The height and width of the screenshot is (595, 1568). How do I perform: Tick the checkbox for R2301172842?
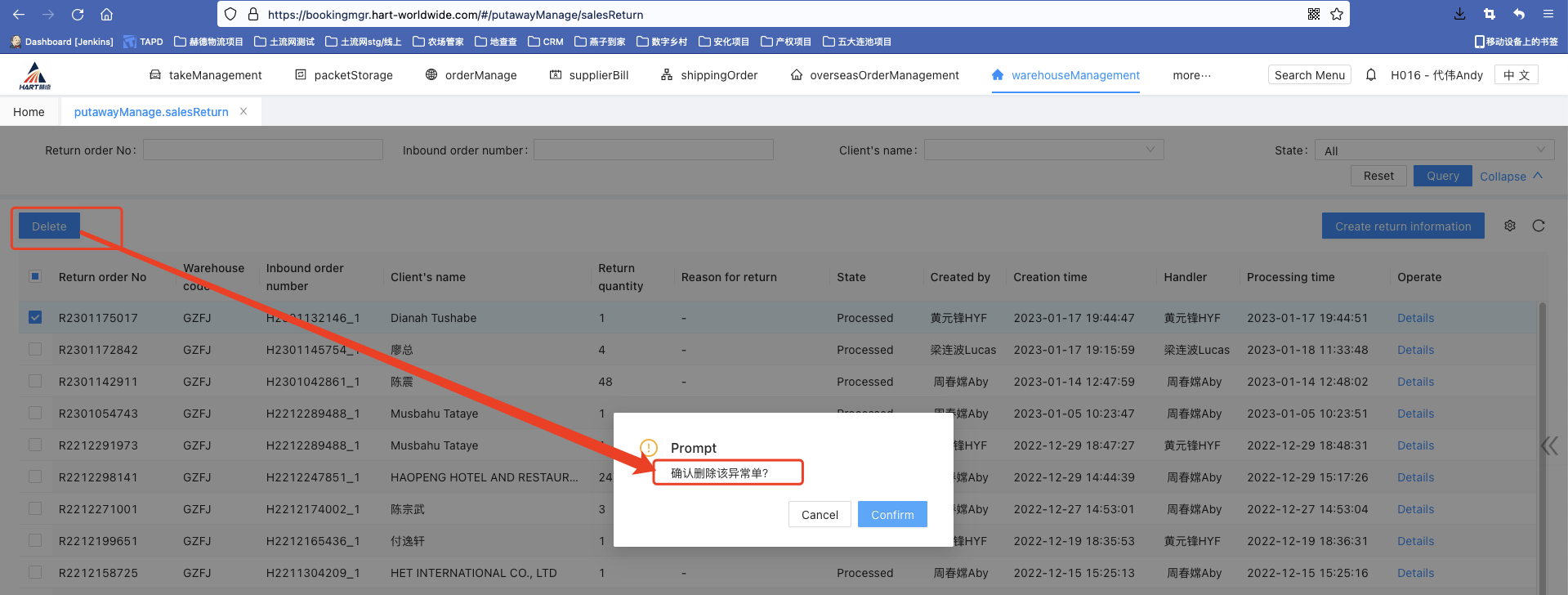click(35, 349)
